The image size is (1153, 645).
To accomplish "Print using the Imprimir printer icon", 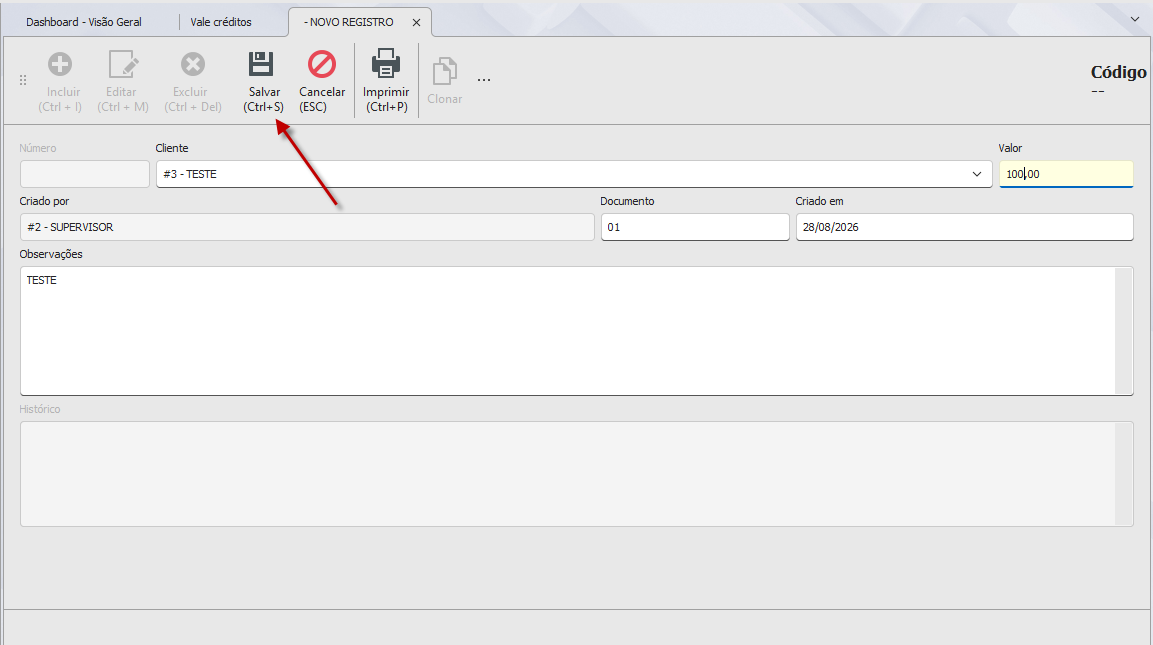I will [385, 63].
